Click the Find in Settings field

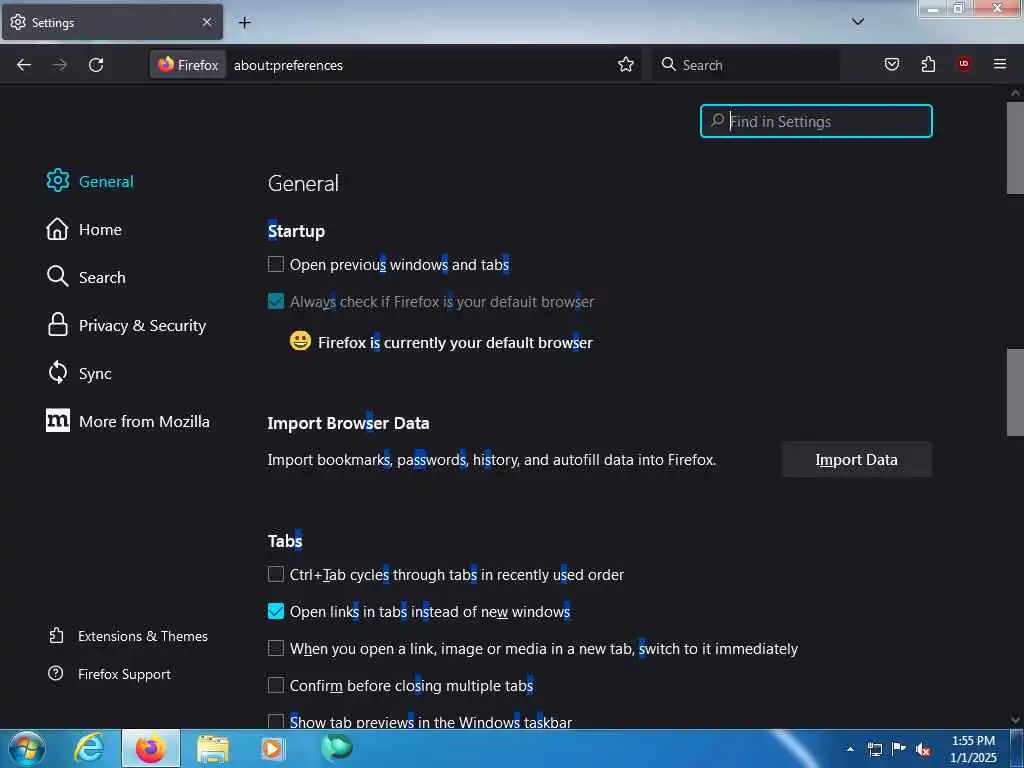click(x=816, y=121)
